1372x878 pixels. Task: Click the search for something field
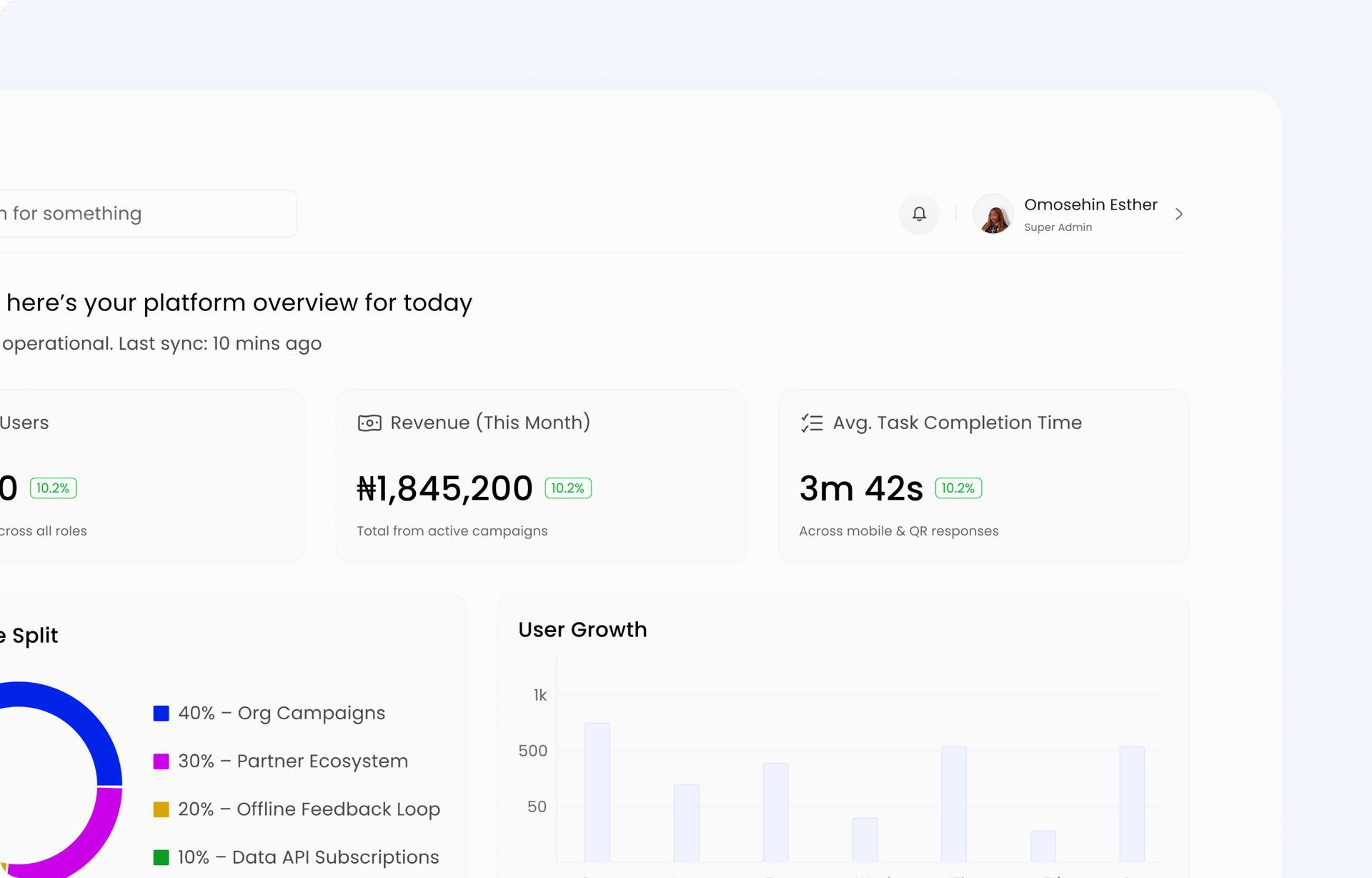click(146, 214)
